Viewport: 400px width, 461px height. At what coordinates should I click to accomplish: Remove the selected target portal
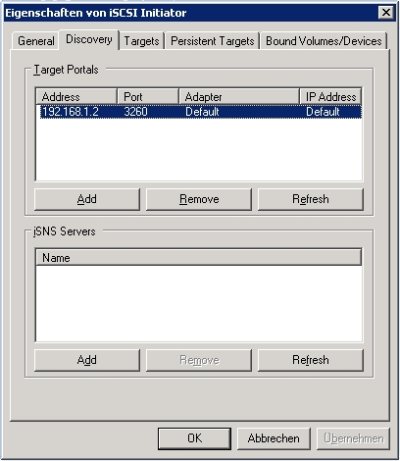199,199
